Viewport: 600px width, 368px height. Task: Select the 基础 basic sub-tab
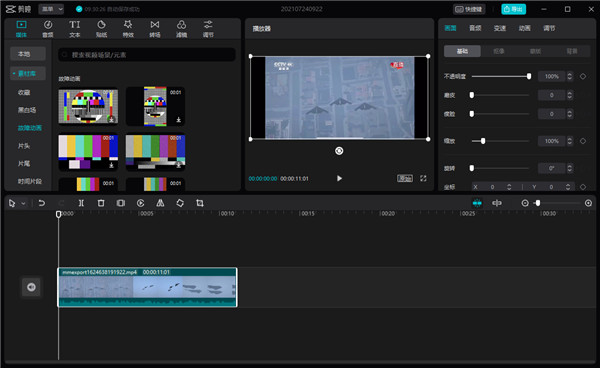coord(462,51)
